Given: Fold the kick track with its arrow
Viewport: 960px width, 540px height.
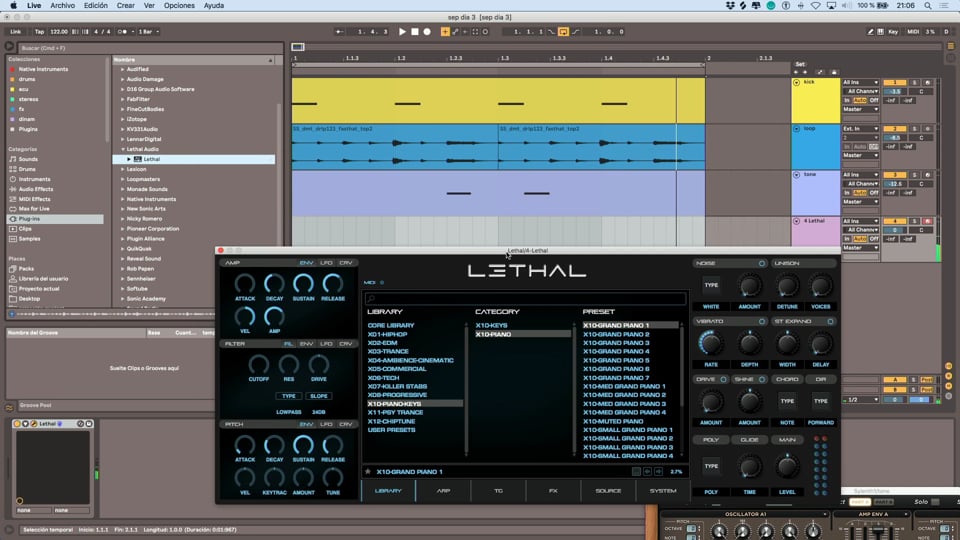Looking at the screenshot, I should 797,83.
